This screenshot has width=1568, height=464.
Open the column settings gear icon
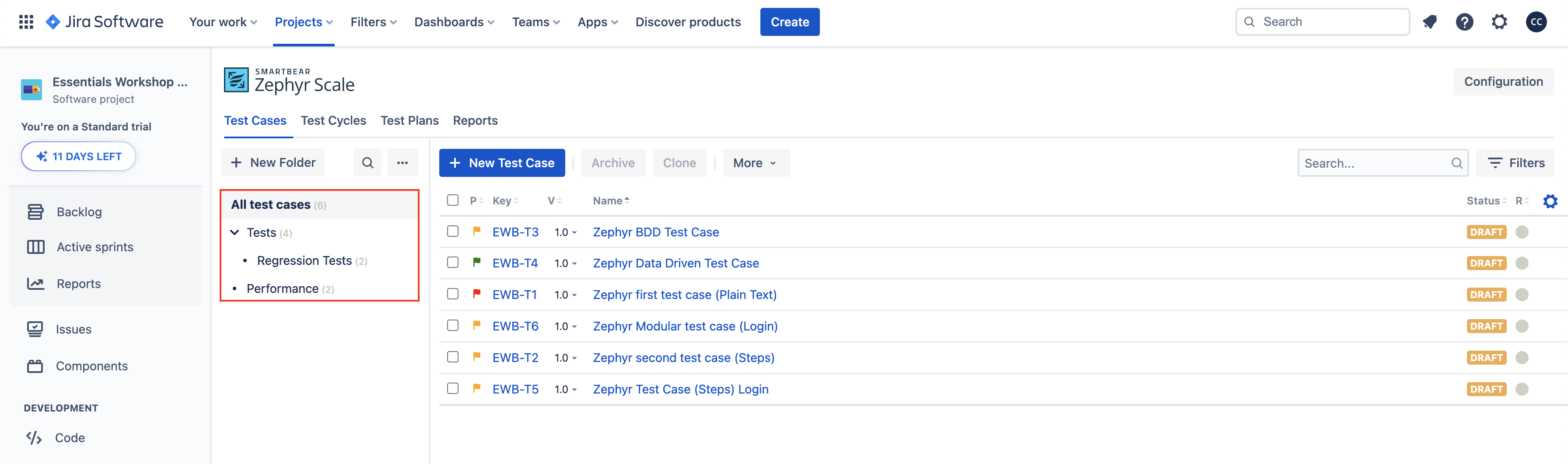pos(1550,201)
